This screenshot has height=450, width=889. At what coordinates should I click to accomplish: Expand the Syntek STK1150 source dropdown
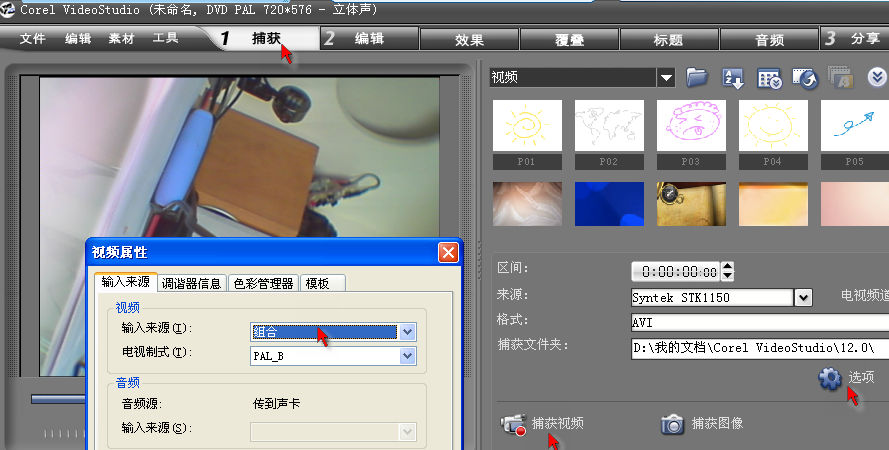(803, 297)
